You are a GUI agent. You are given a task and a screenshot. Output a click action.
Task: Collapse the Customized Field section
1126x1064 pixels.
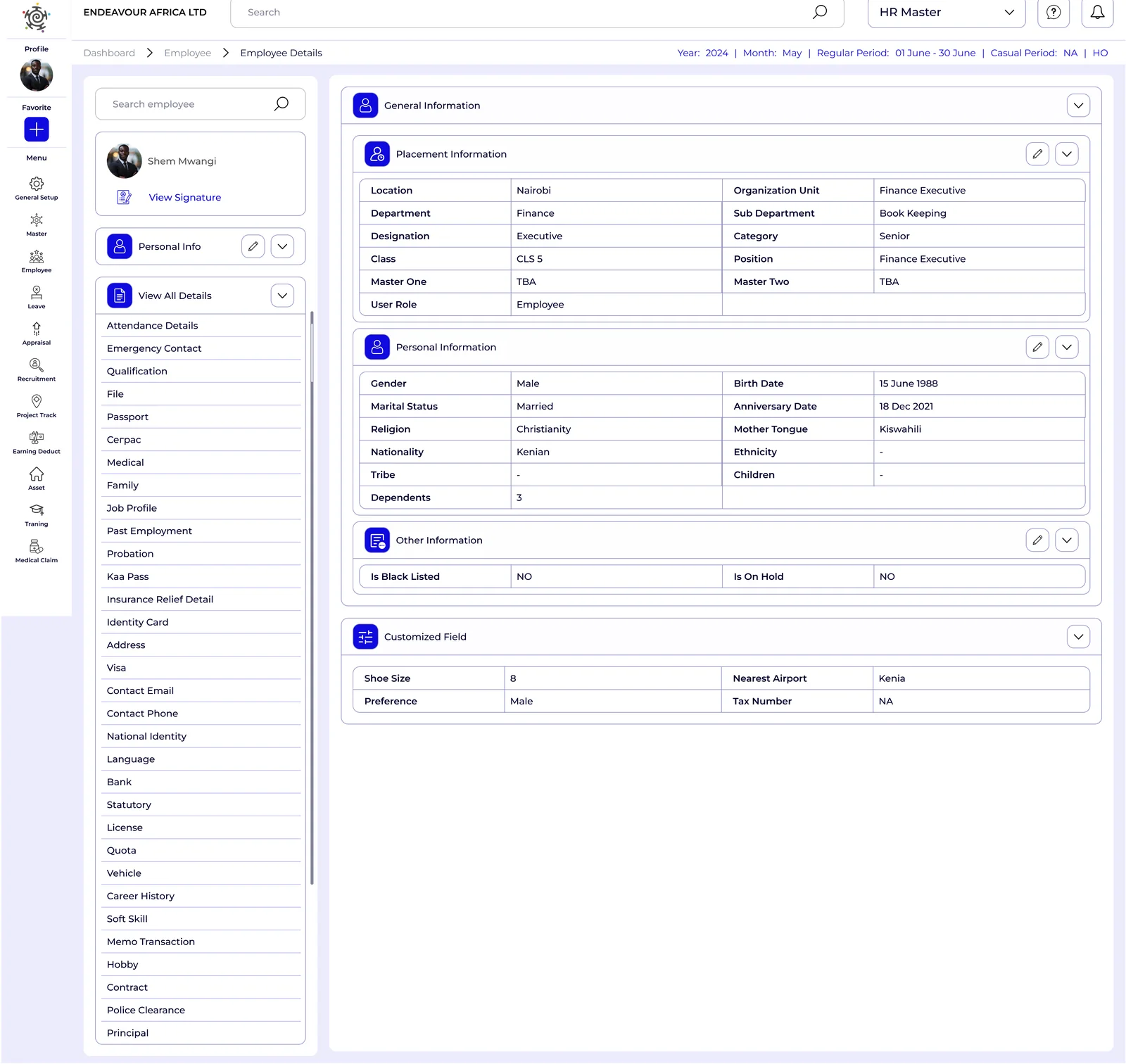click(x=1078, y=637)
